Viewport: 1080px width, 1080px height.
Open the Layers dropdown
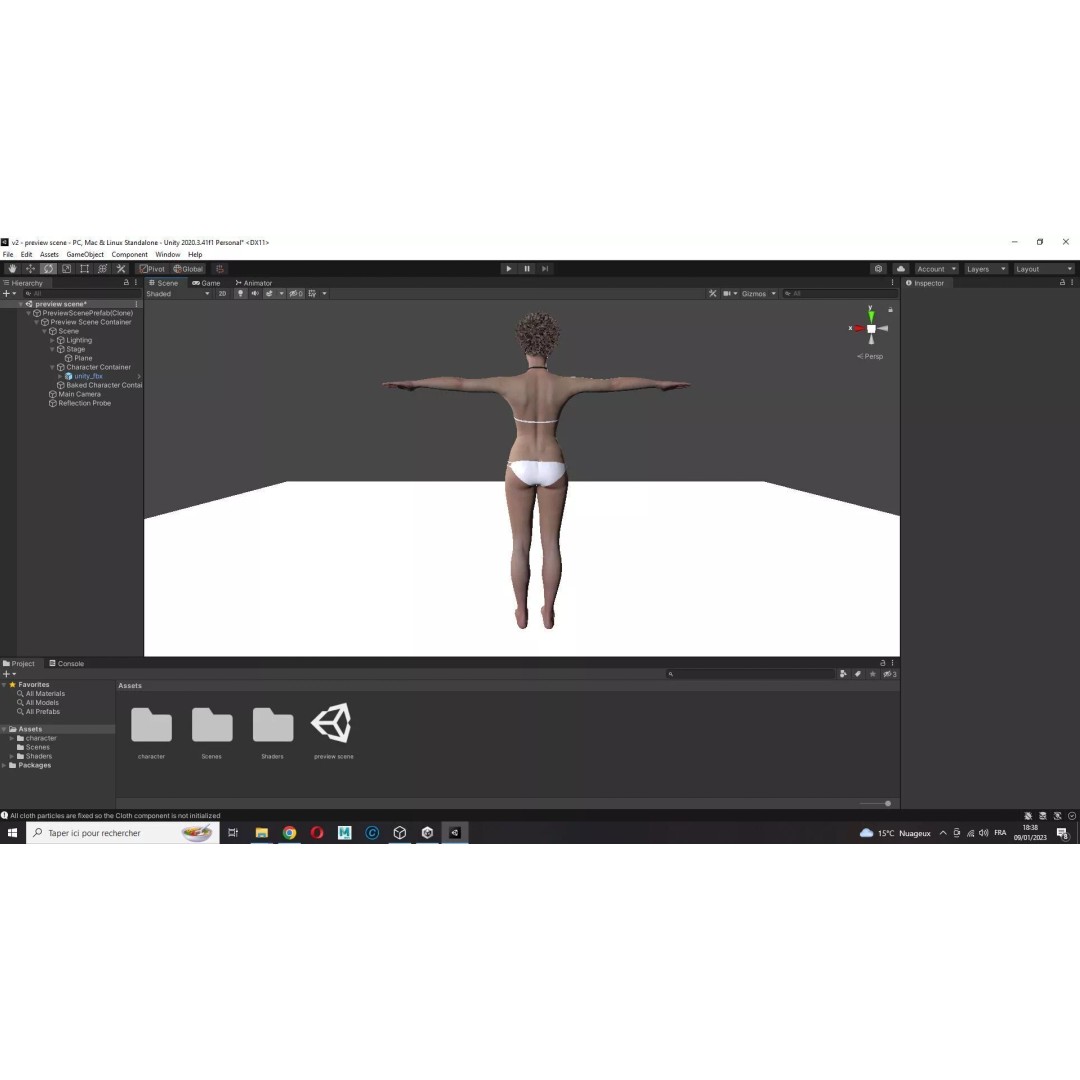(986, 269)
